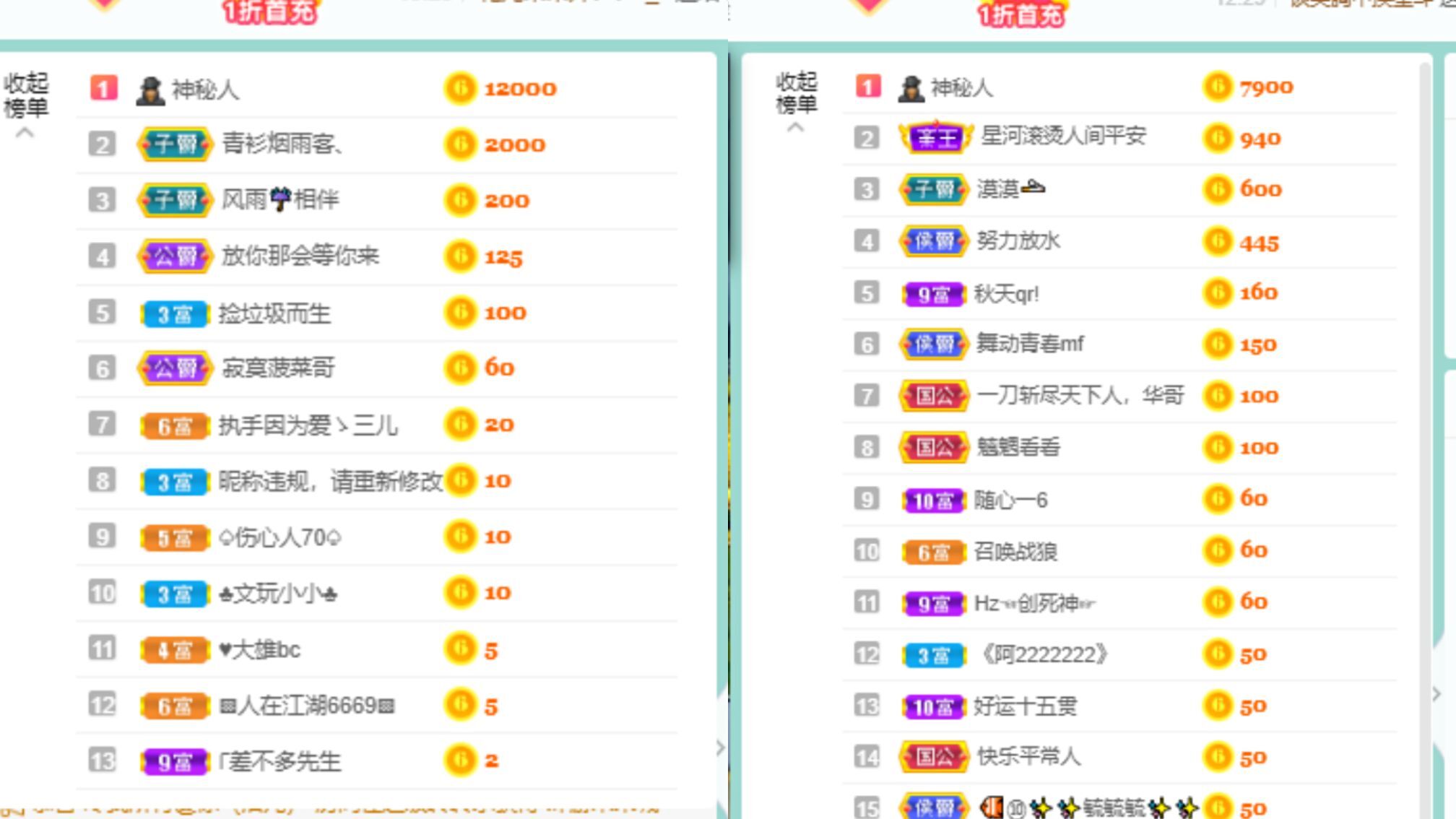Screen dimensions: 1456x819
Task: Click the 3富 badge next to 阿2222222
Action: 934,656
